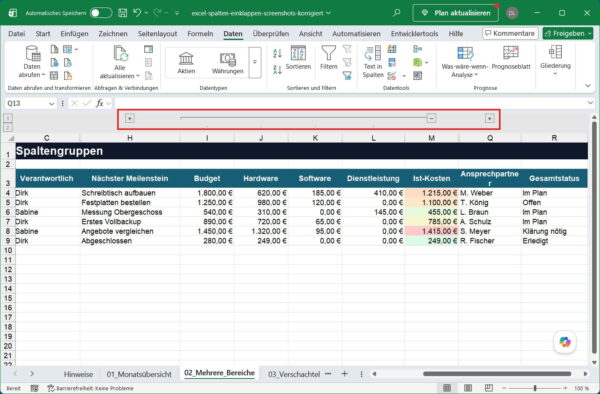Open the Kommentare pane
This screenshot has width=600, height=394.
[x=510, y=33]
